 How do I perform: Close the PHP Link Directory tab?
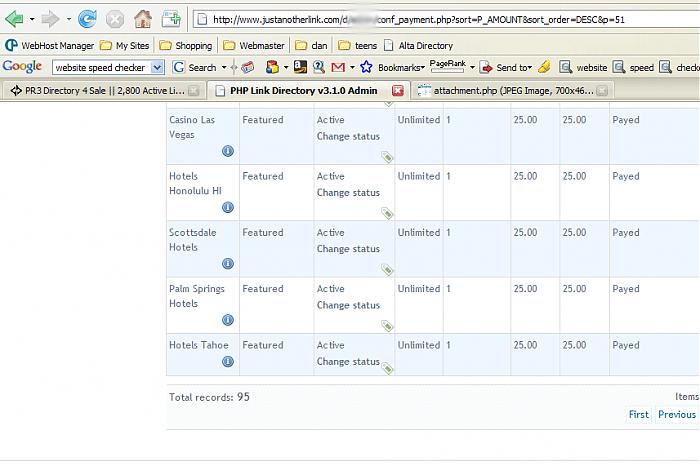pos(398,90)
